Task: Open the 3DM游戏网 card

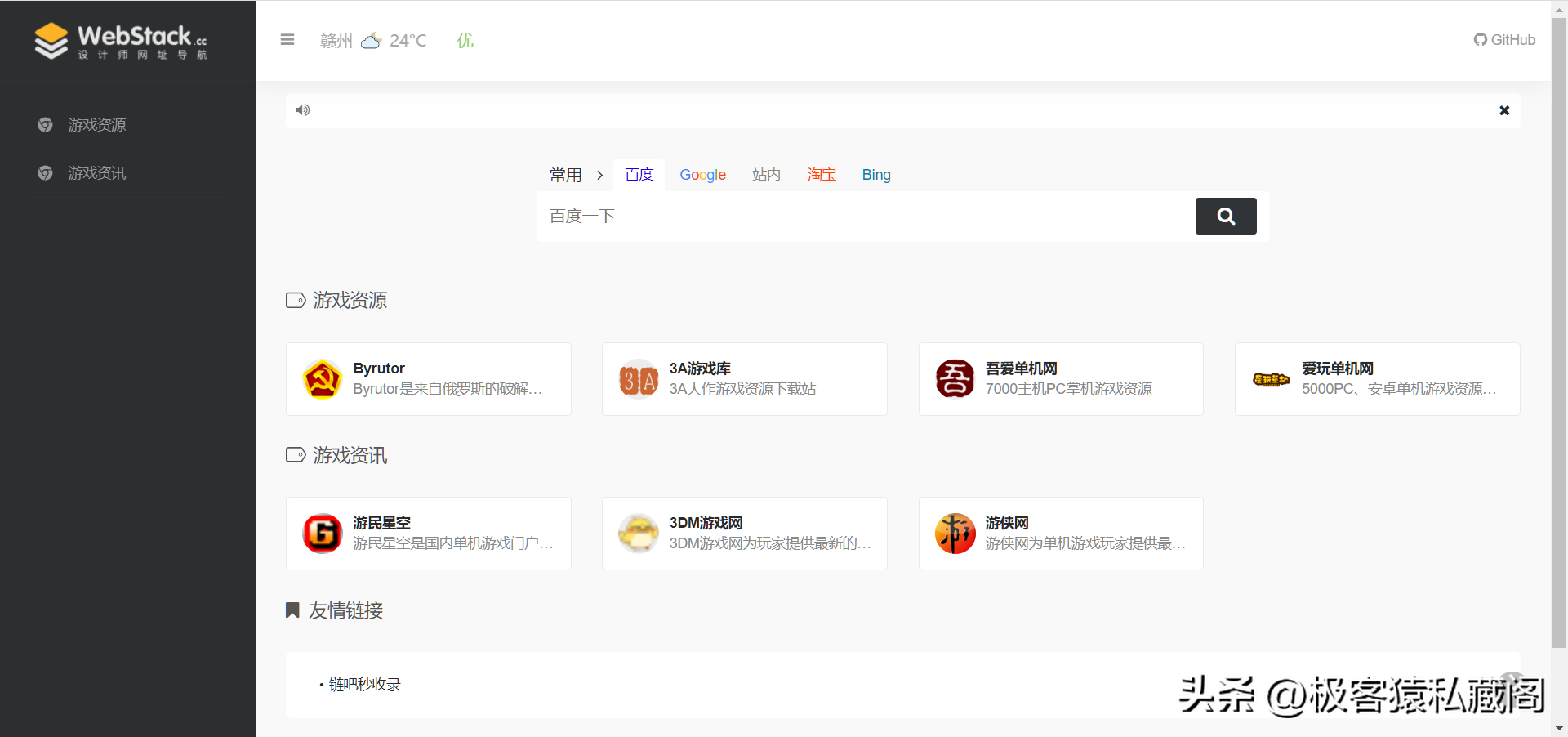Action: 745,534
